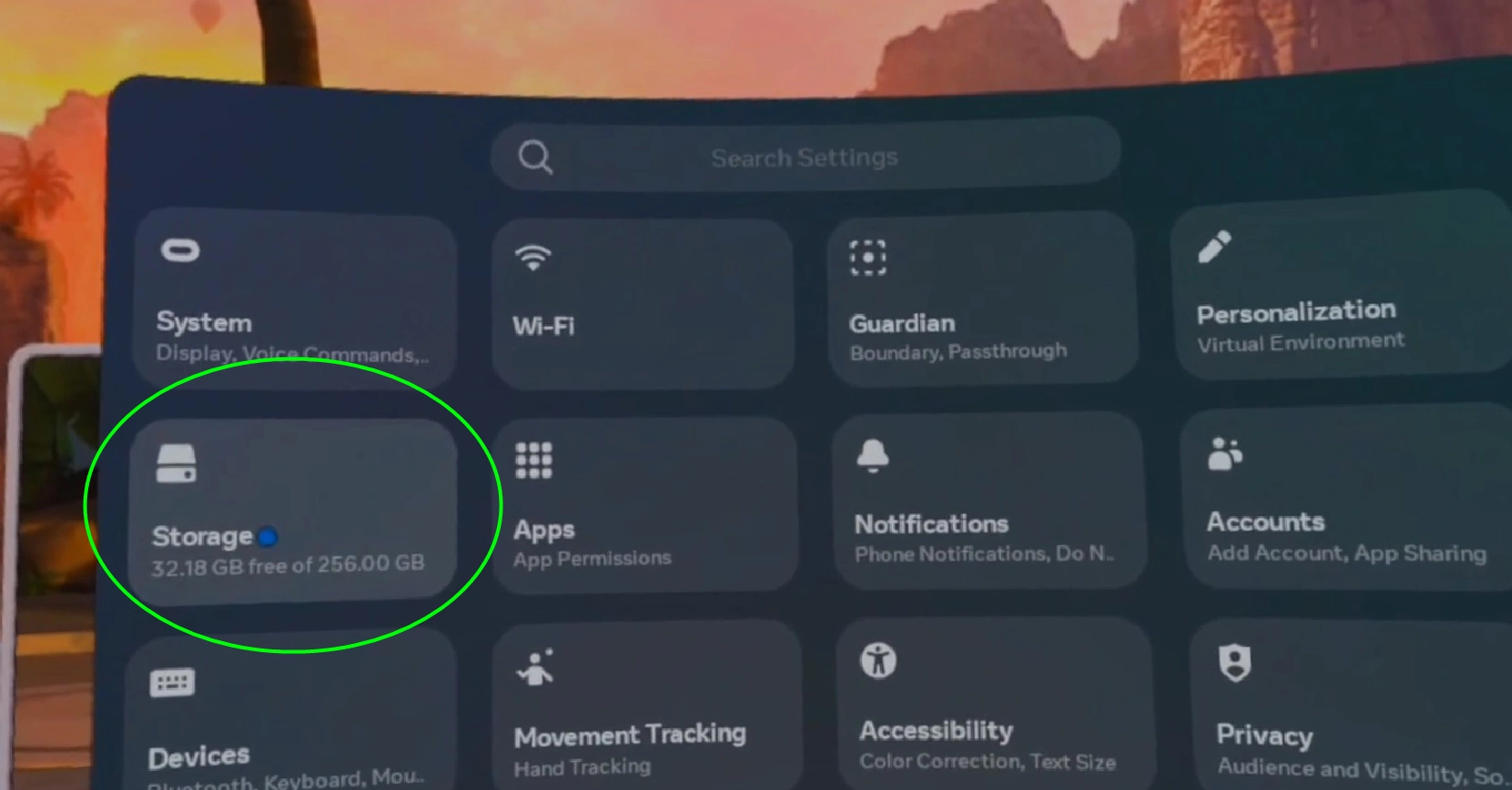Click the Devices keyboard icon
The width and height of the screenshot is (1512, 790).
pyautogui.click(x=172, y=683)
